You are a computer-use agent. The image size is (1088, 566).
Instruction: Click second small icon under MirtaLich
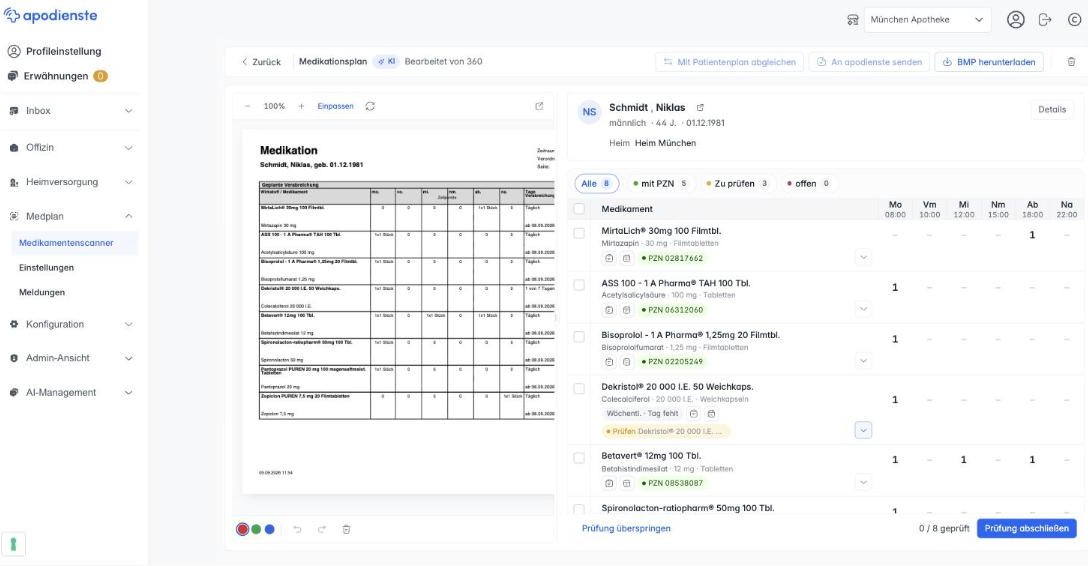(627, 258)
